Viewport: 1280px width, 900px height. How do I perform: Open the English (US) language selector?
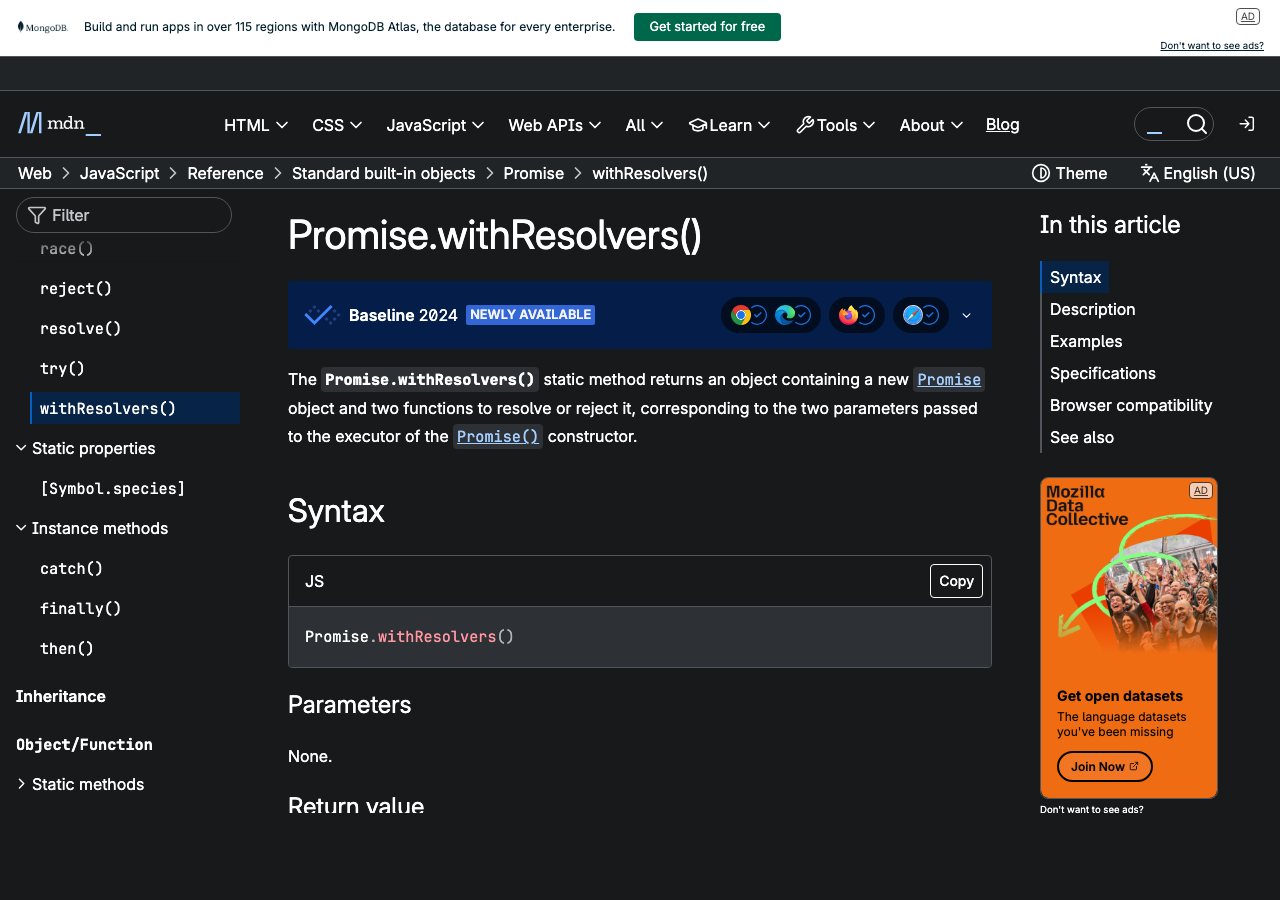click(1197, 173)
